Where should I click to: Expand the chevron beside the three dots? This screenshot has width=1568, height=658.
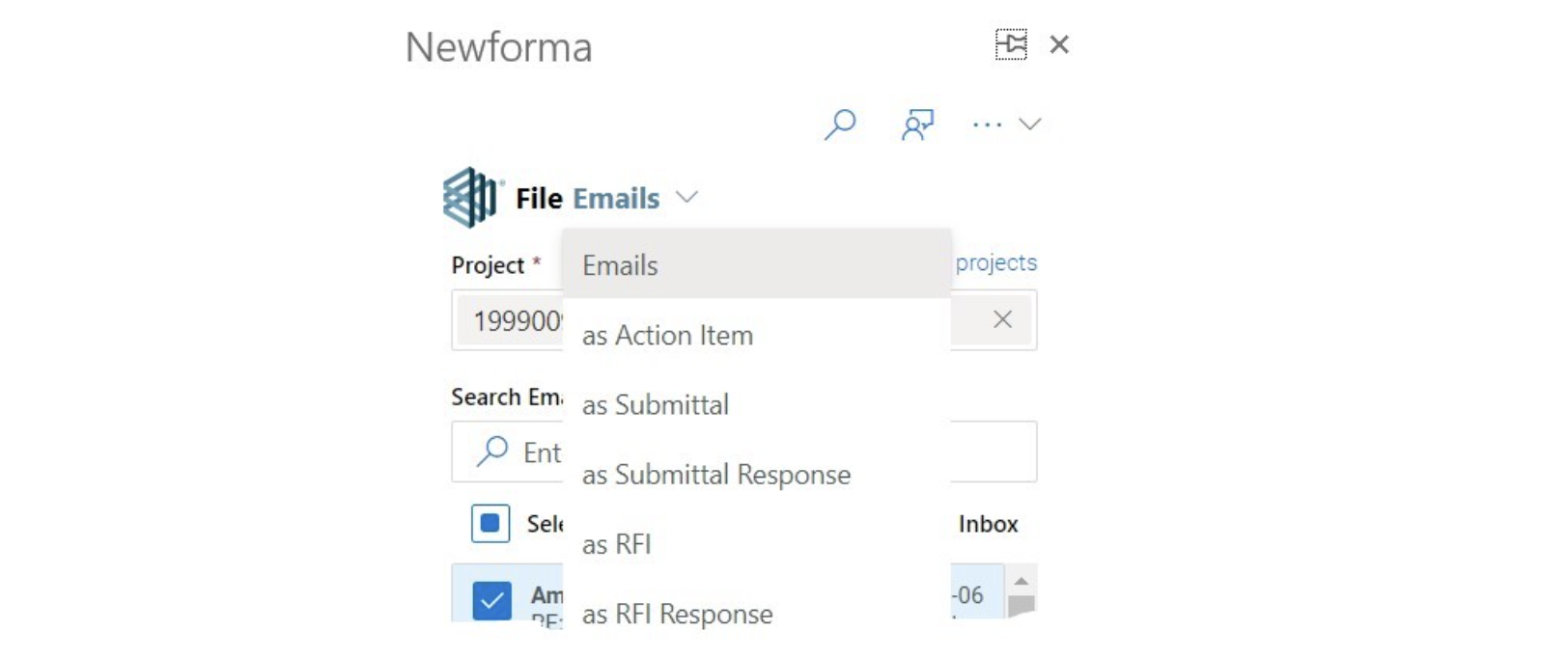click(x=1030, y=124)
